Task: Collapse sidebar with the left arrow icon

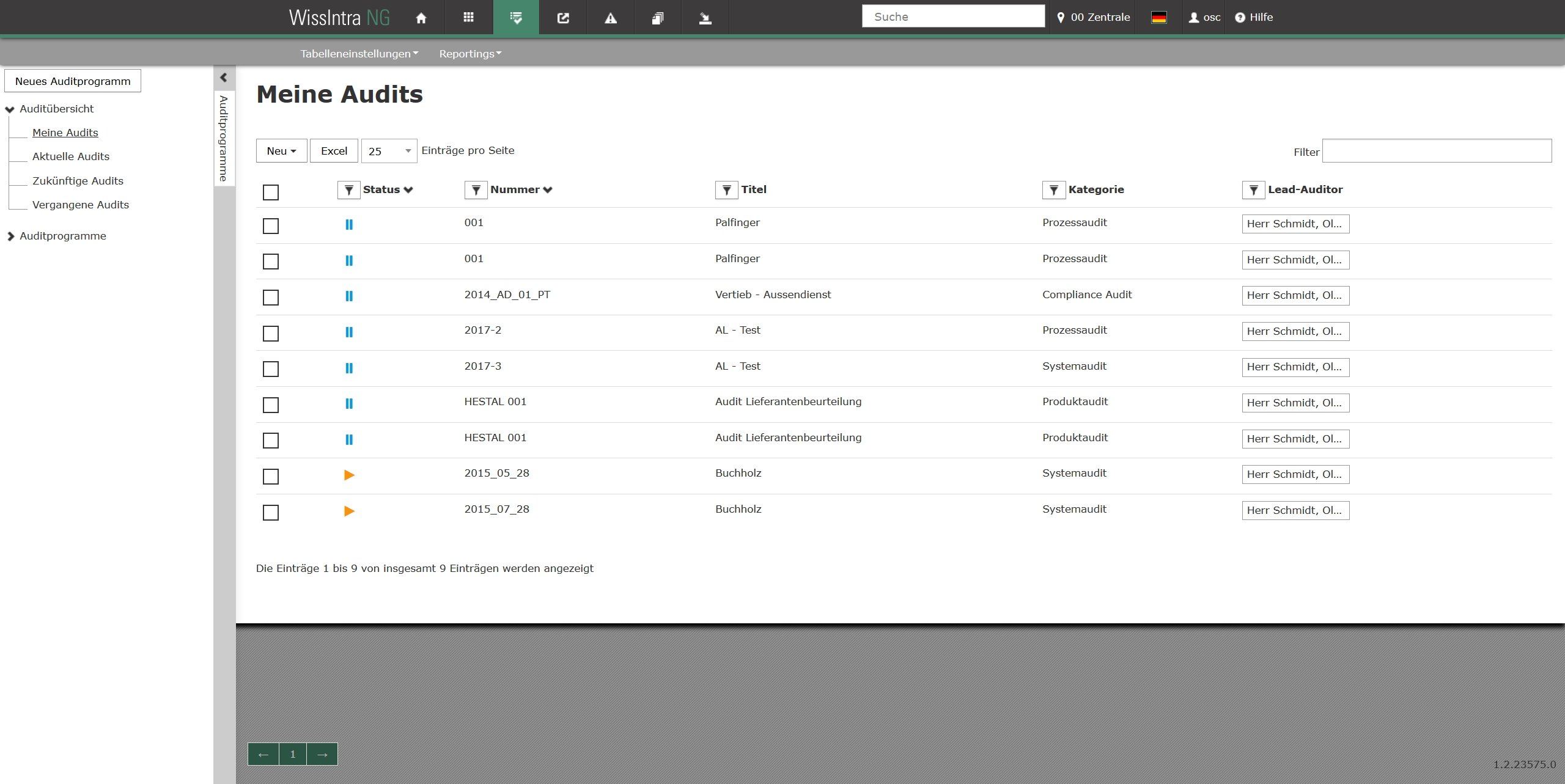Action: pos(224,78)
